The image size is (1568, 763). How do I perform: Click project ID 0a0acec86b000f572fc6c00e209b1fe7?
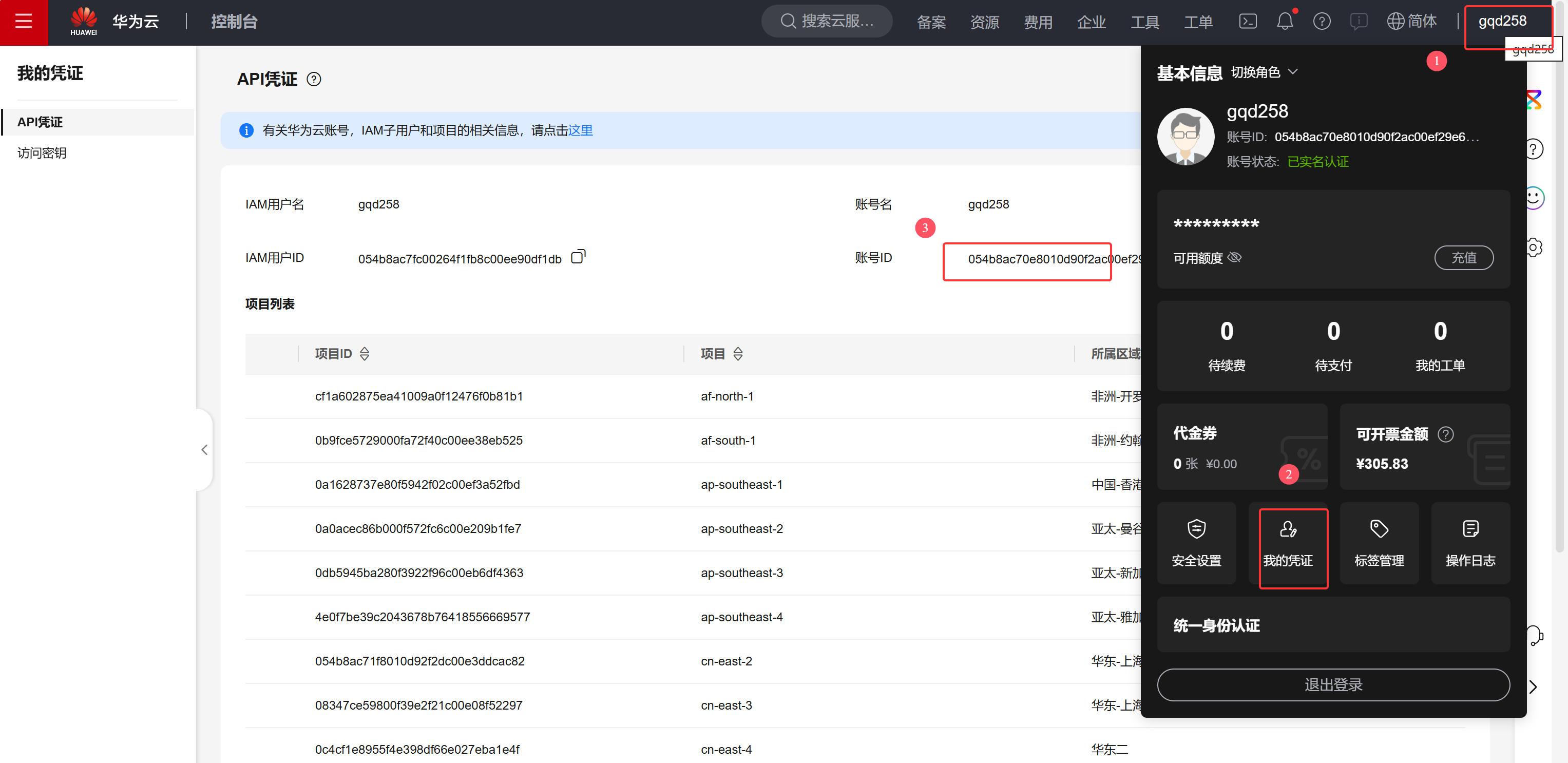click(x=417, y=529)
